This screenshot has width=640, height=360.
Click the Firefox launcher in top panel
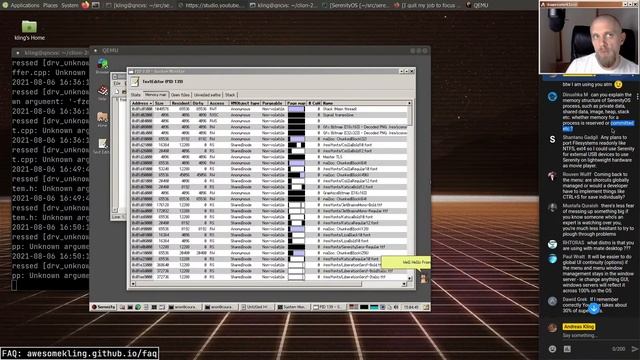(x=85, y=5)
